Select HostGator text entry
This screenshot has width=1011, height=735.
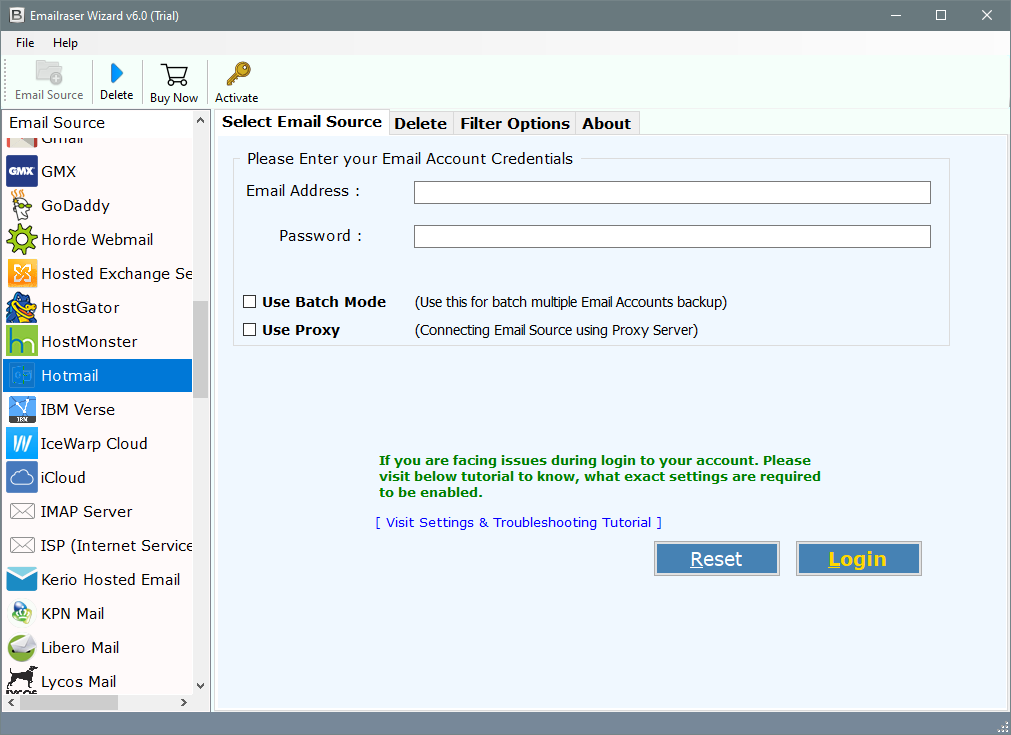(81, 308)
